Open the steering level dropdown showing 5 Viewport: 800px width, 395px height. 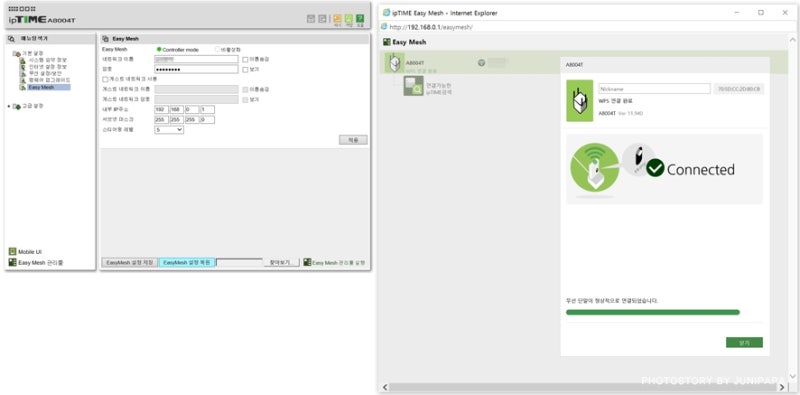[x=169, y=130]
